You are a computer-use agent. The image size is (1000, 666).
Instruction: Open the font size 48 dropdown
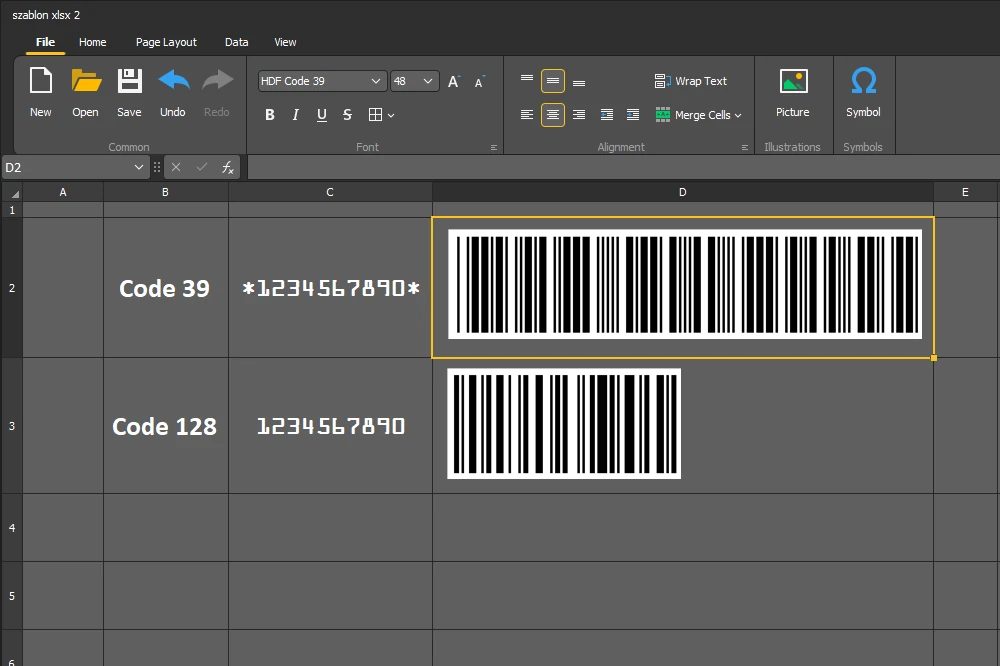(x=428, y=81)
